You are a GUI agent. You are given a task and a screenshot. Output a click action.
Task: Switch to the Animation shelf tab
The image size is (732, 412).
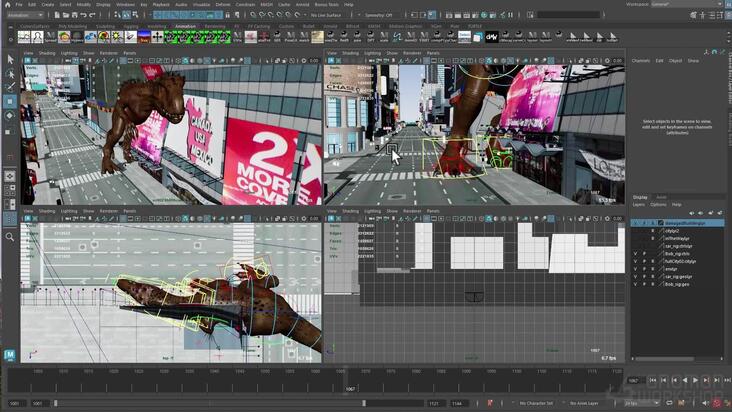(x=185, y=26)
